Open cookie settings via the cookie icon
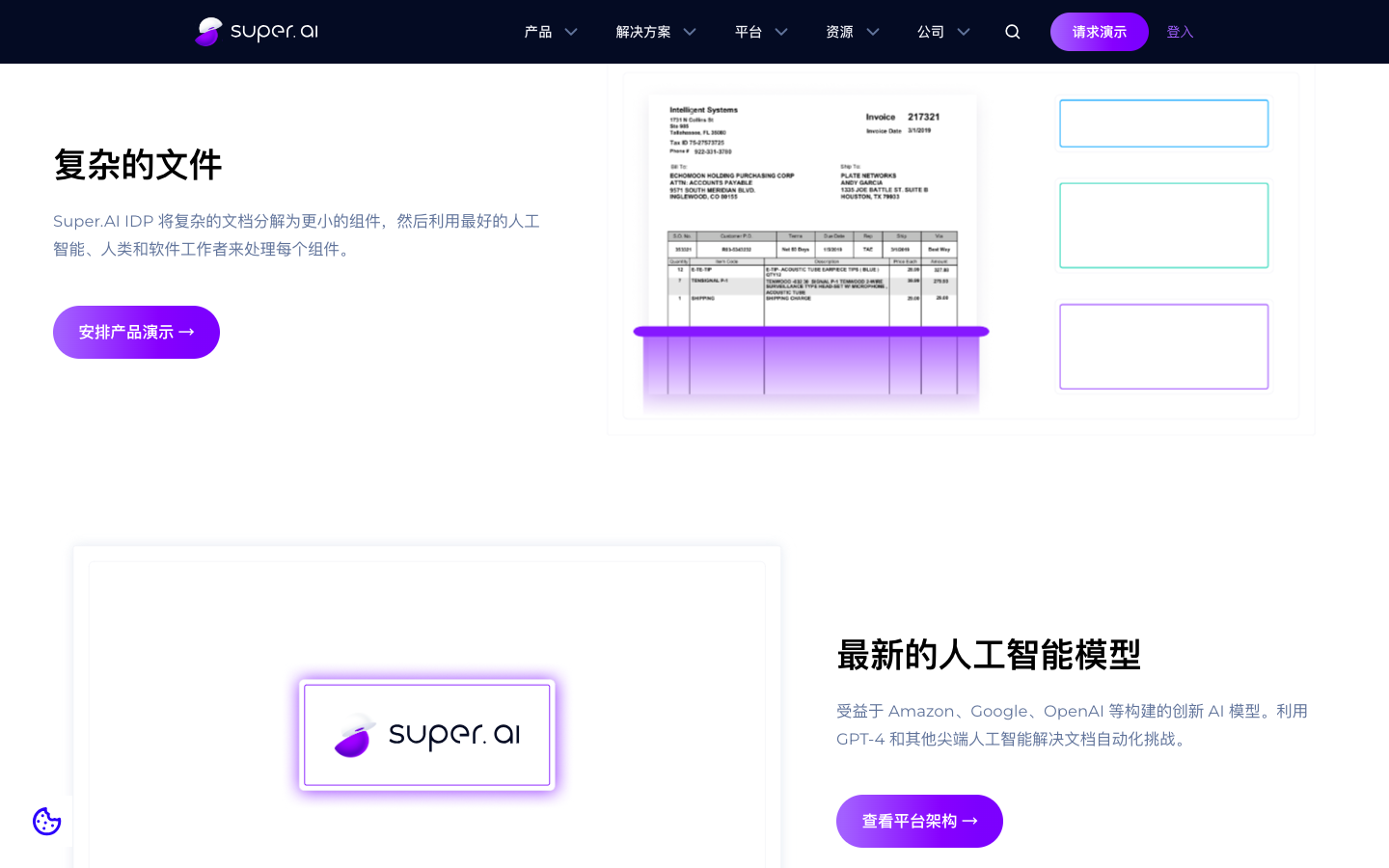This screenshot has width=1389, height=868. tap(46, 821)
